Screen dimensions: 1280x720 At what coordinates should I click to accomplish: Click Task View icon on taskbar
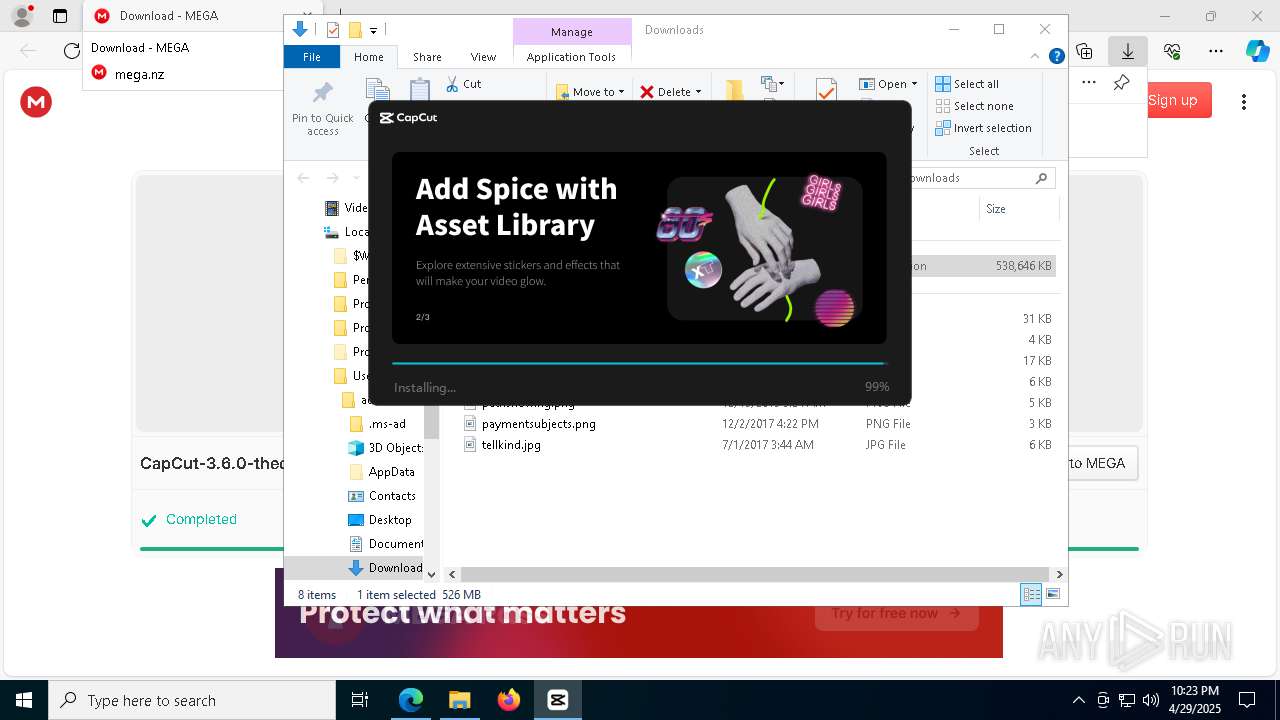click(360, 700)
